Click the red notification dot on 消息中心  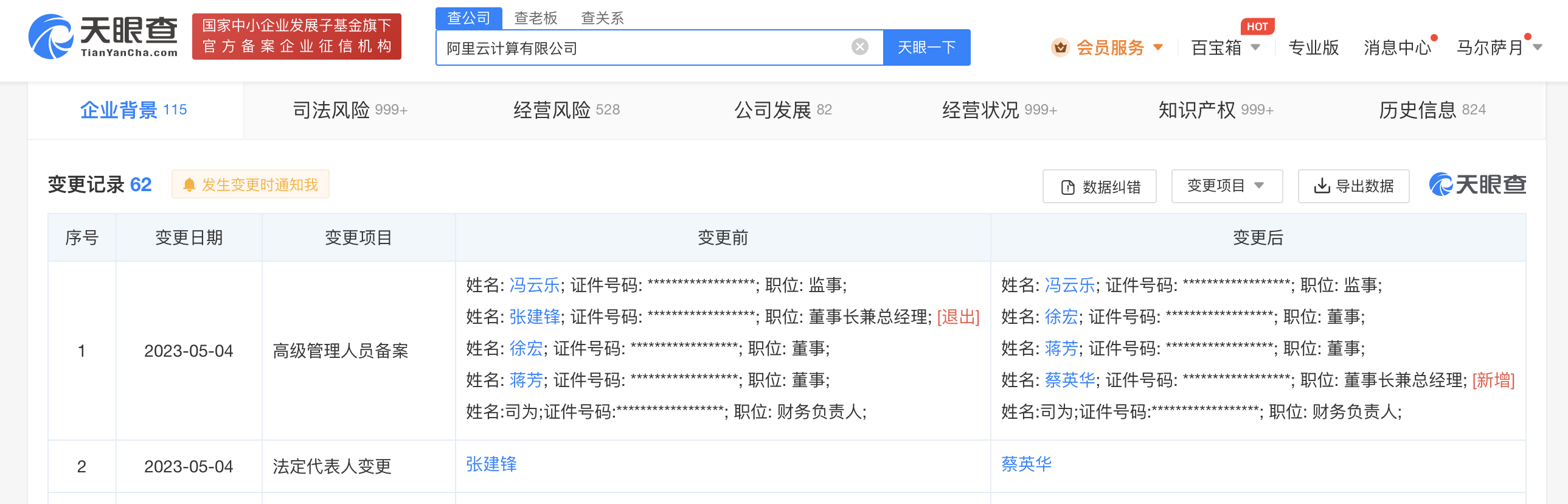pyautogui.click(x=1434, y=38)
